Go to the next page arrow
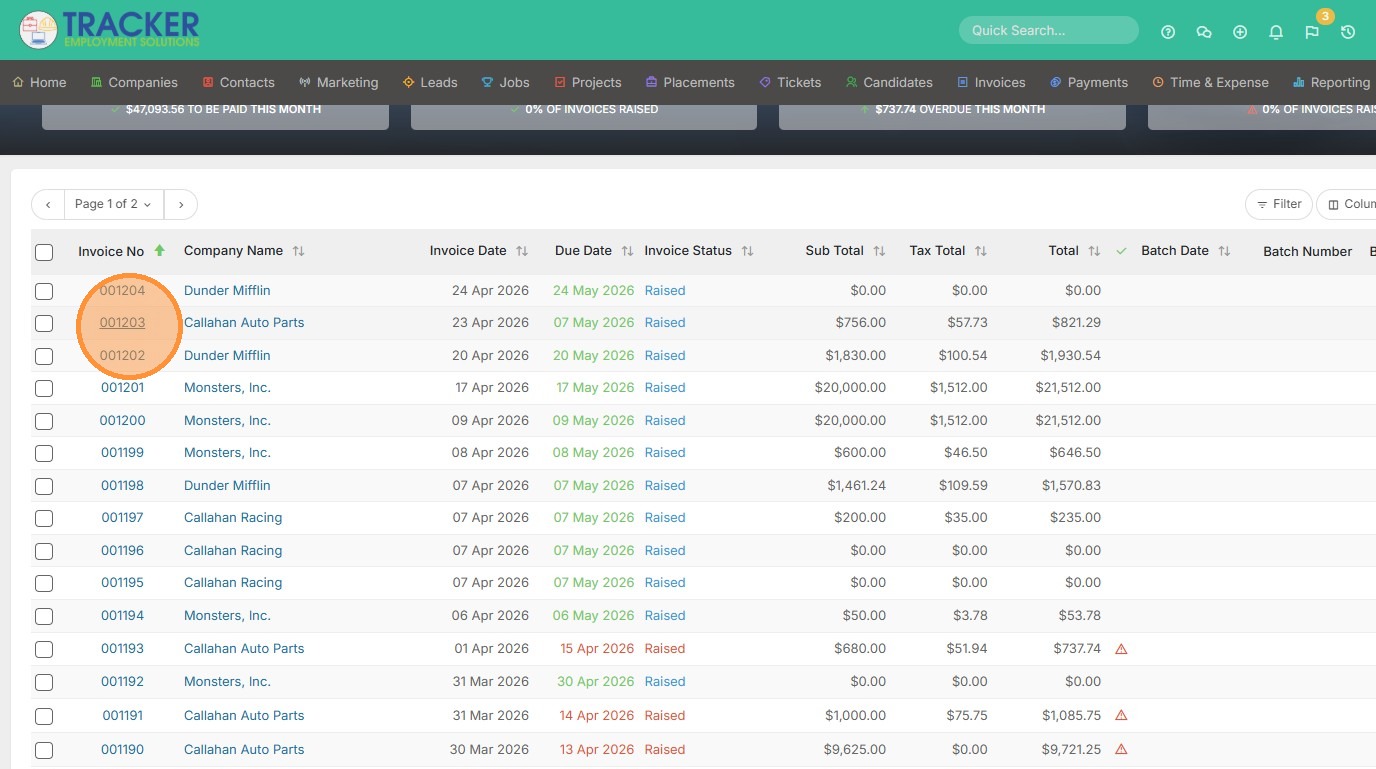1376x769 pixels. coord(181,204)
